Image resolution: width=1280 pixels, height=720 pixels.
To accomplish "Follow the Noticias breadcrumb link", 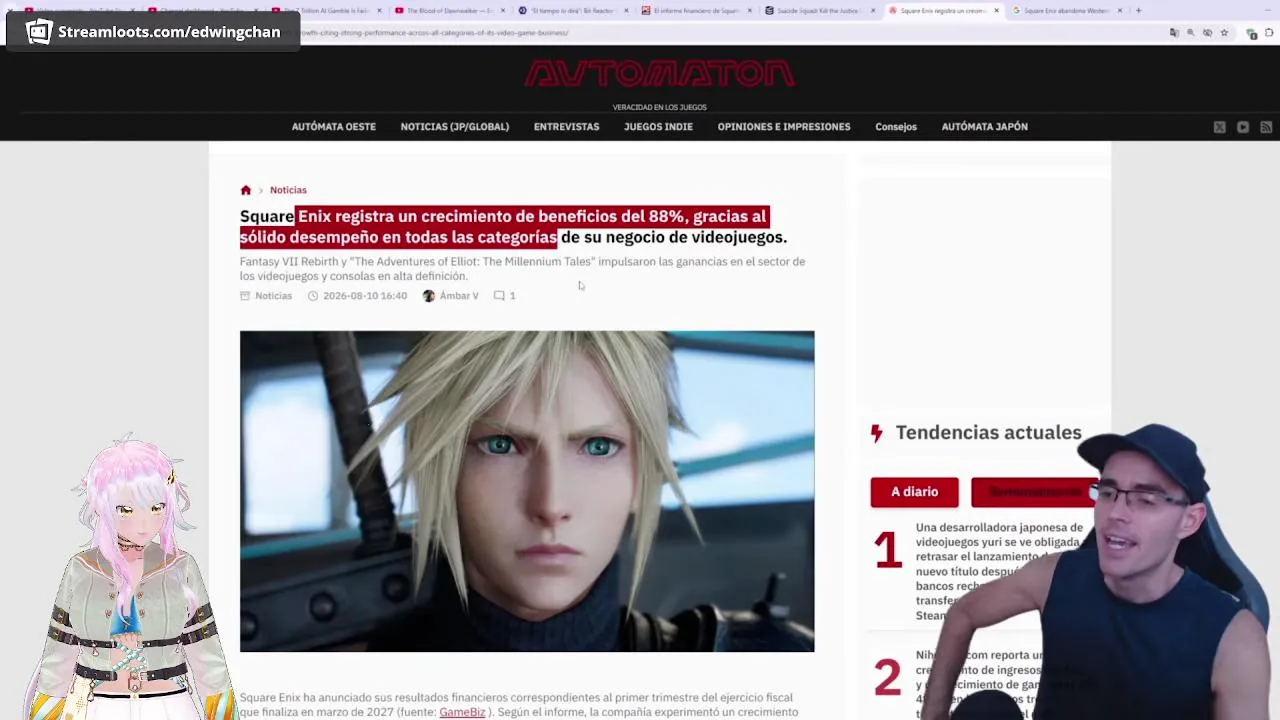I will click(x=288, y=190).
